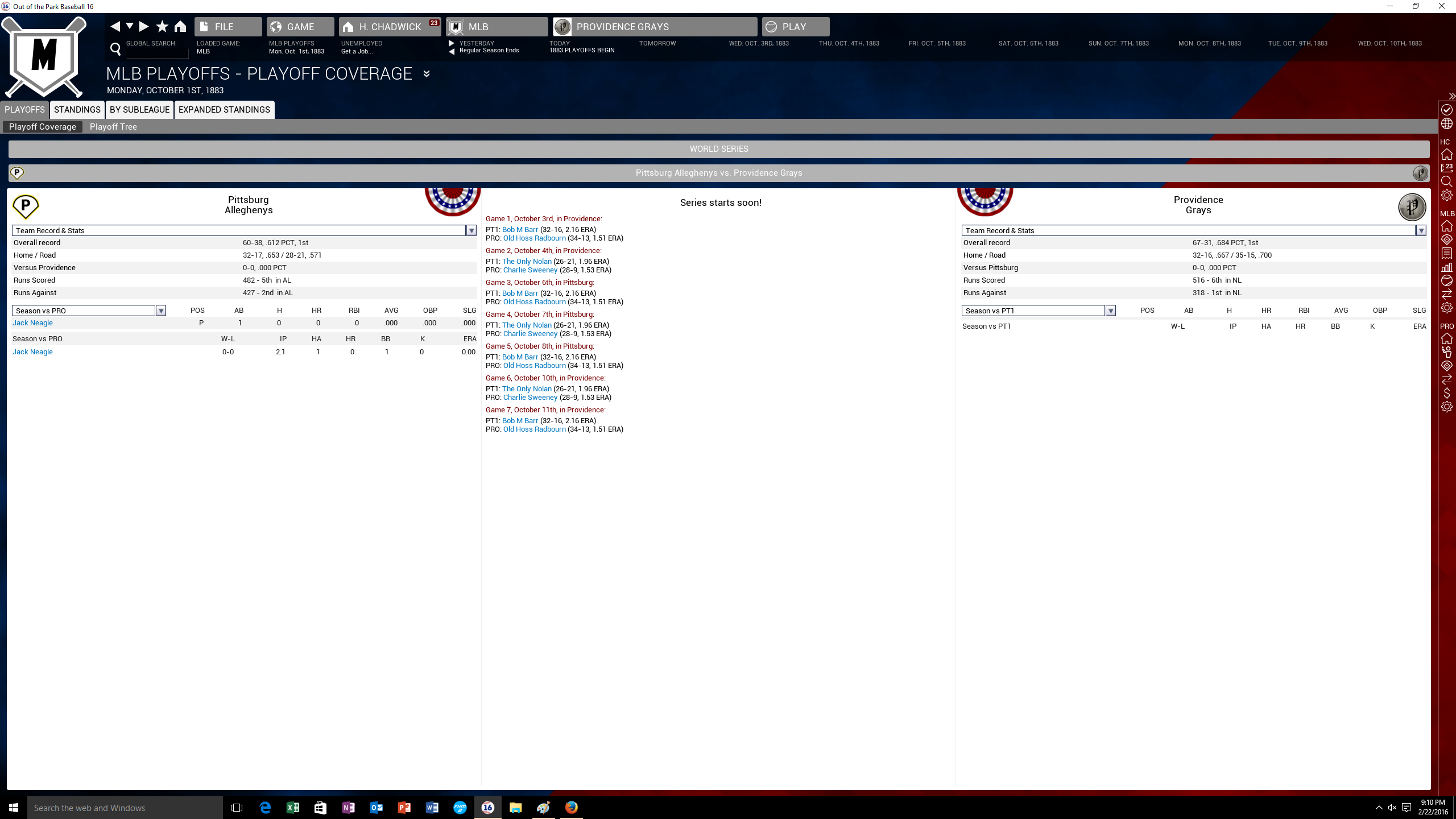1456x819 pixels.
Task: Click the global search magnifier icon
Action: [115, 49]
